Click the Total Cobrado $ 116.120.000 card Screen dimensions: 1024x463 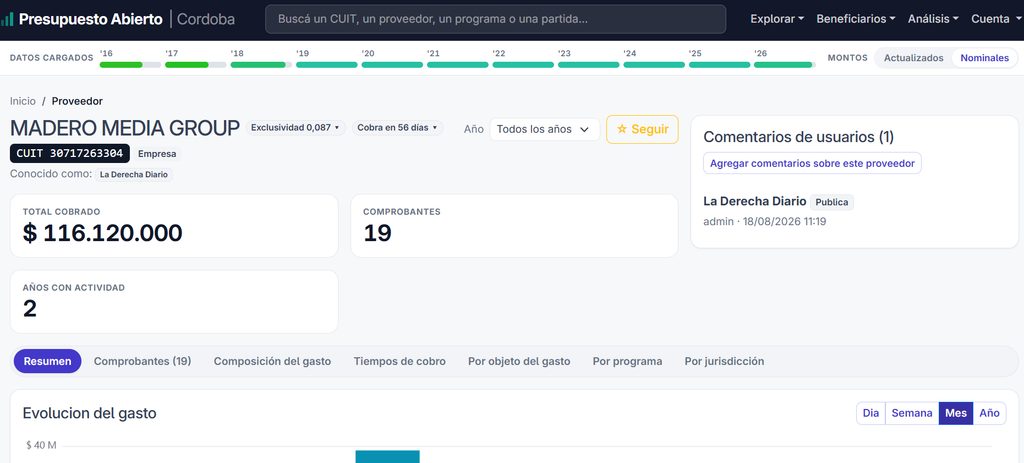tap(174, 225)
